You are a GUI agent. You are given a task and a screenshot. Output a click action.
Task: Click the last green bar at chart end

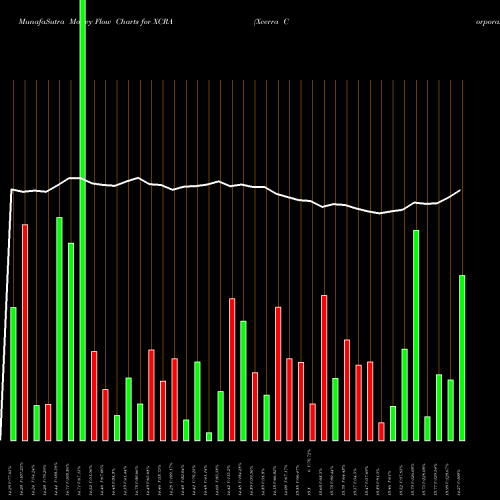click(x=462, y=358)
